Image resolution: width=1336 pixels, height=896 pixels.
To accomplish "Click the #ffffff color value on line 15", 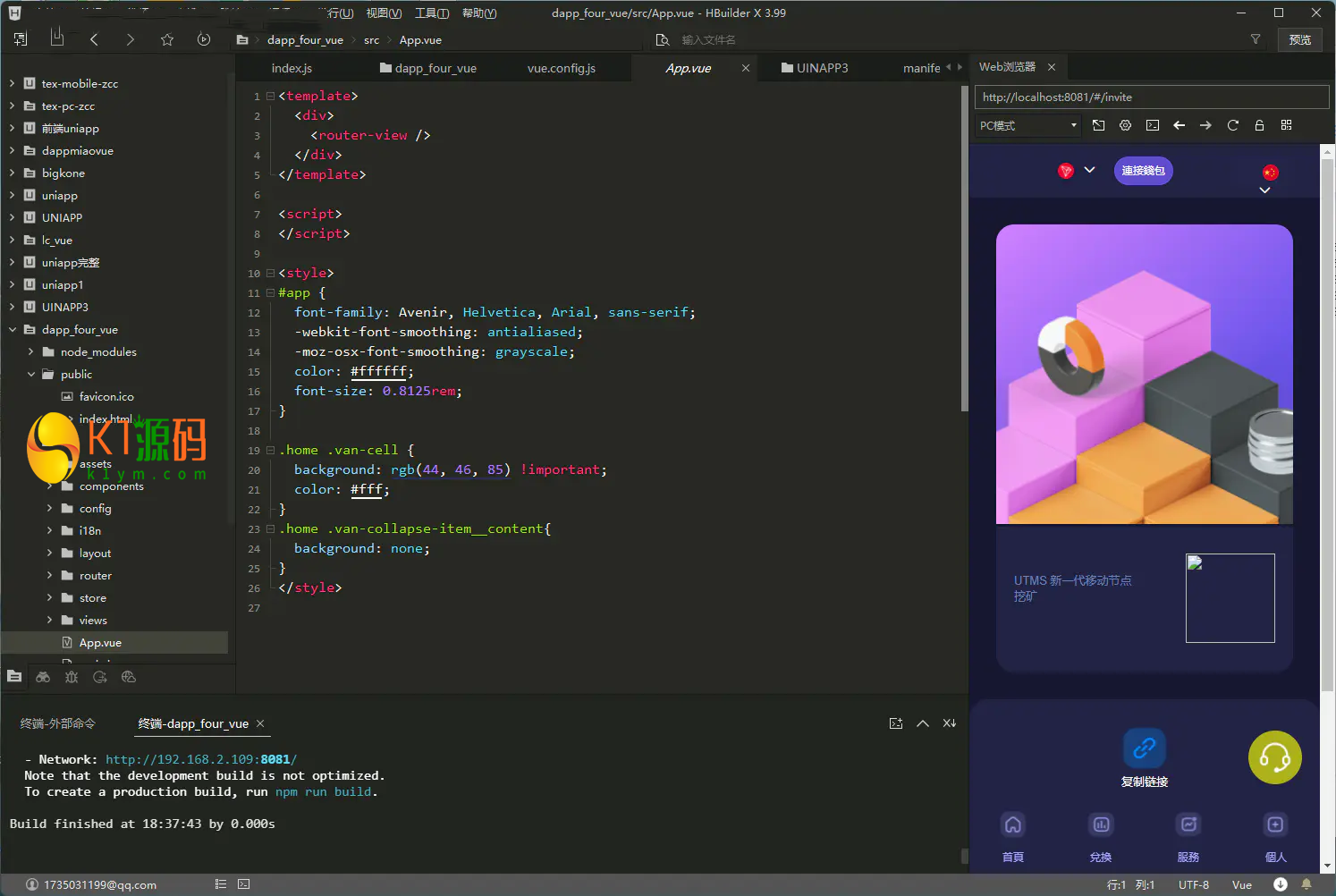I will click(379, 371).
